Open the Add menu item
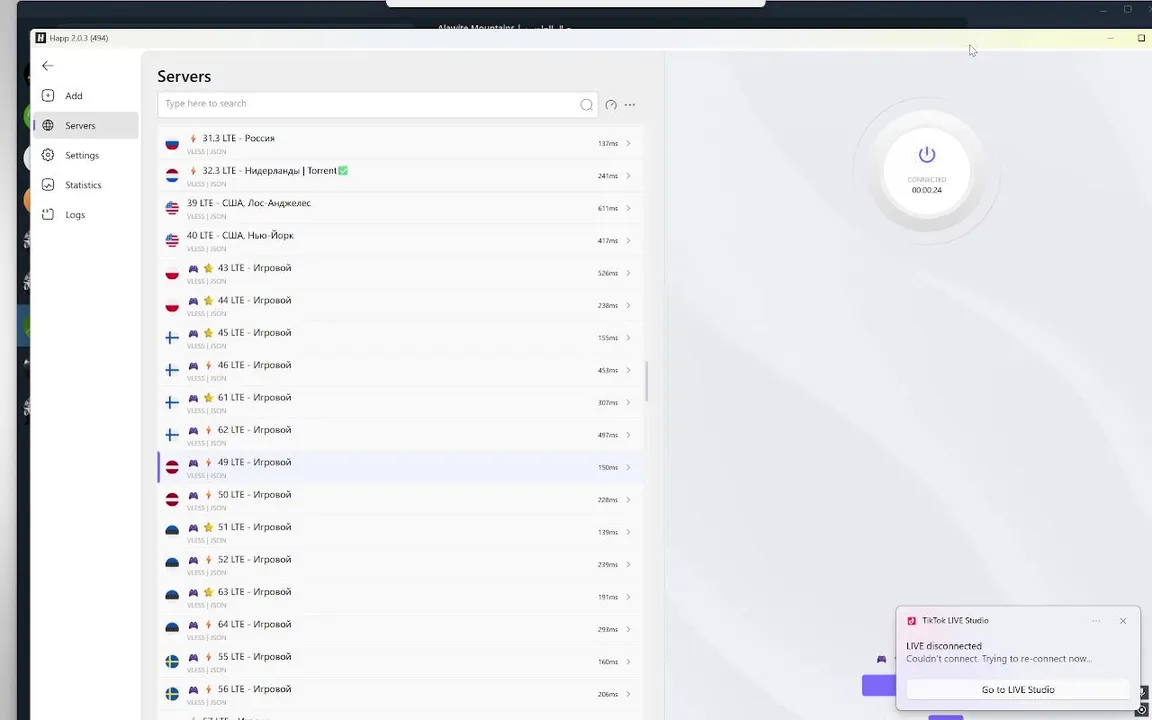This screenshot has width=1152, height=720. click(x=85, y=96)
